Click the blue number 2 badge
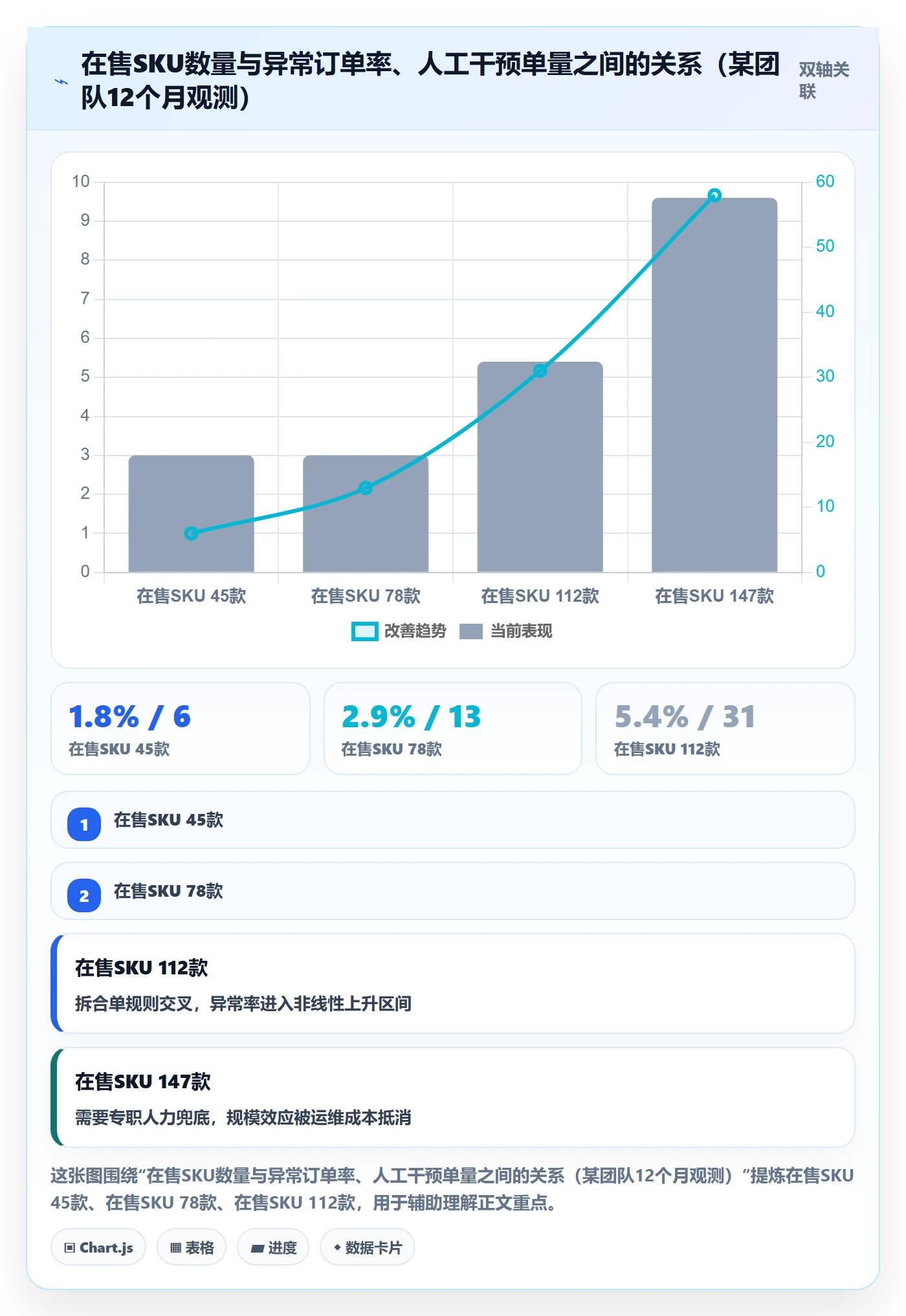906x1316 pixels. click(84, 895)
